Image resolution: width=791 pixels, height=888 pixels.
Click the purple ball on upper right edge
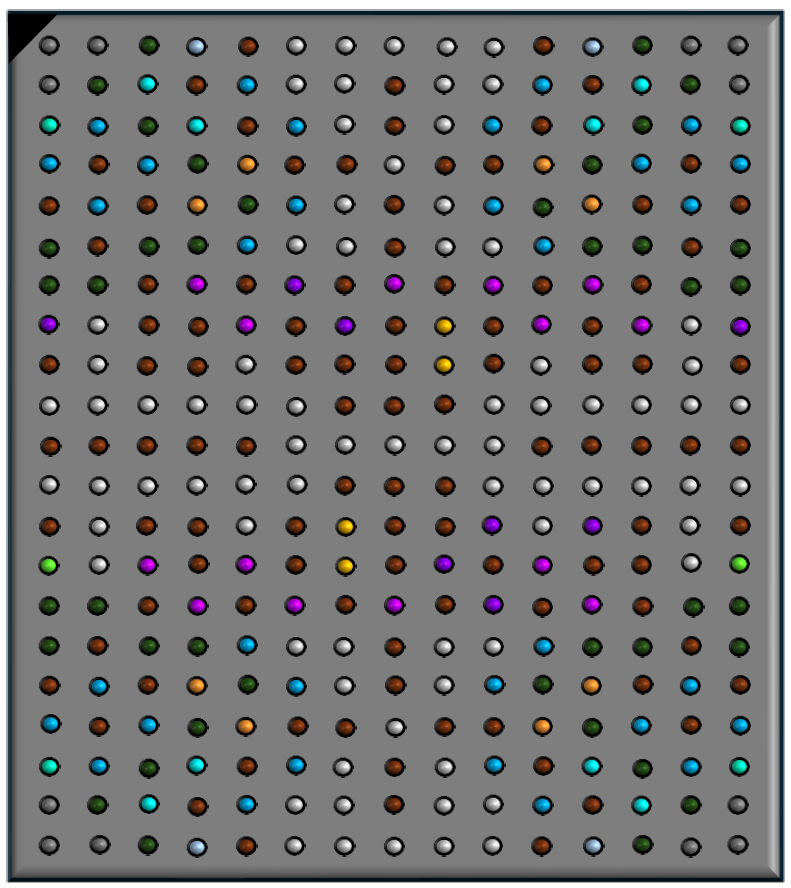[740, 326]
